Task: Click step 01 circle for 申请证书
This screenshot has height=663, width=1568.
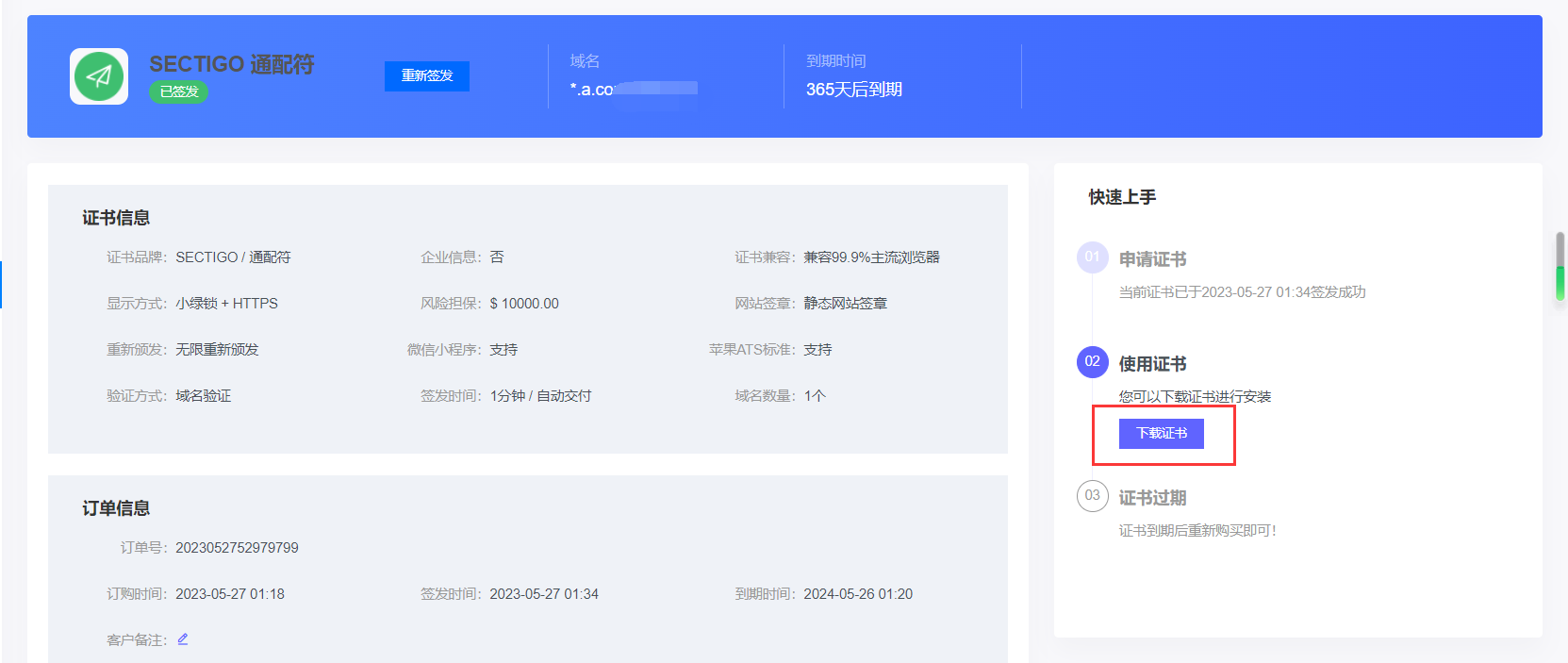Action: click(x=1093, y=257)
